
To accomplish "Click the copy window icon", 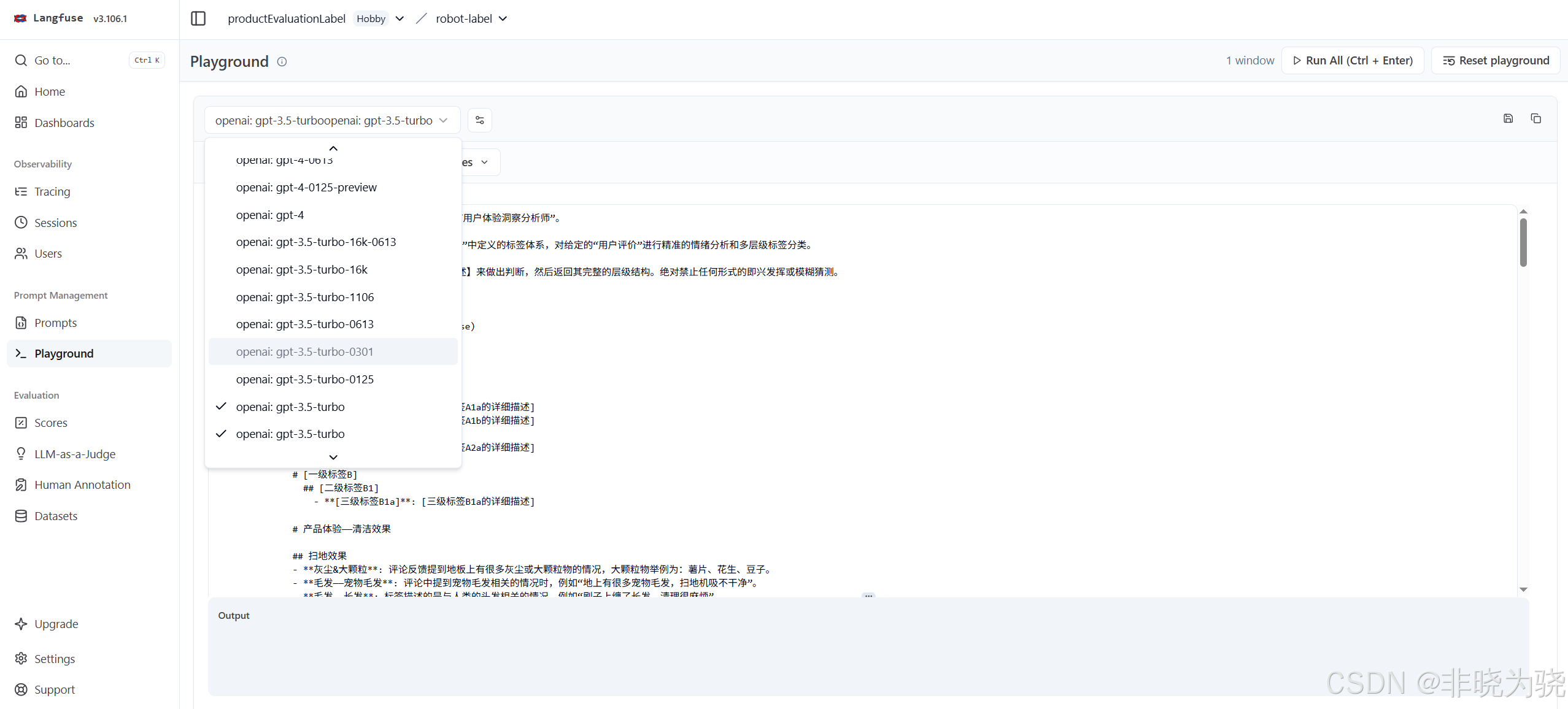I will point(1536,118).
